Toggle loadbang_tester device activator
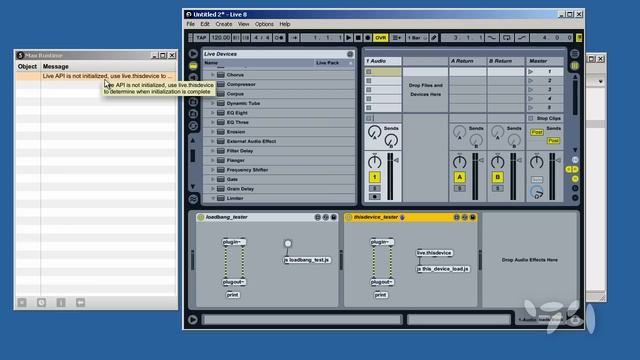This screenshot has width=640, height=360. pyautogui.click(x=200, y=217)
